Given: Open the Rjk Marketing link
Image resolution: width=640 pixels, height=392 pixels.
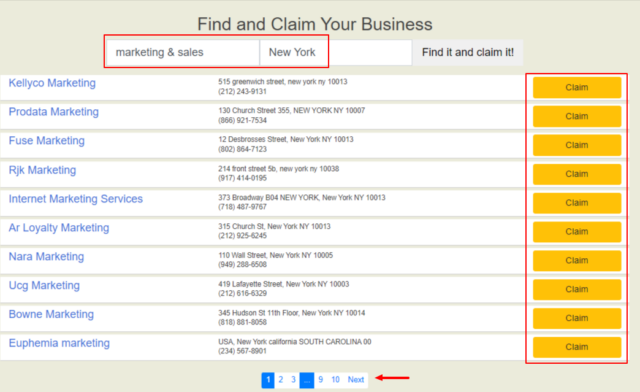Looking at the screenshot, I should click(x=42, y=170).
